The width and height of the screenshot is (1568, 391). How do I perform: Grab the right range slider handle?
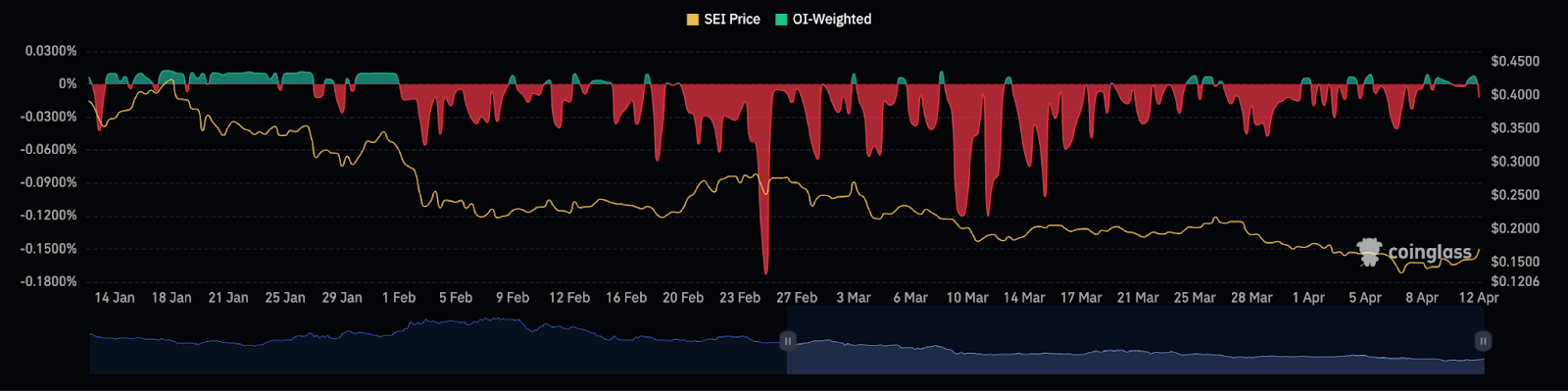(x=1483, y=341)
